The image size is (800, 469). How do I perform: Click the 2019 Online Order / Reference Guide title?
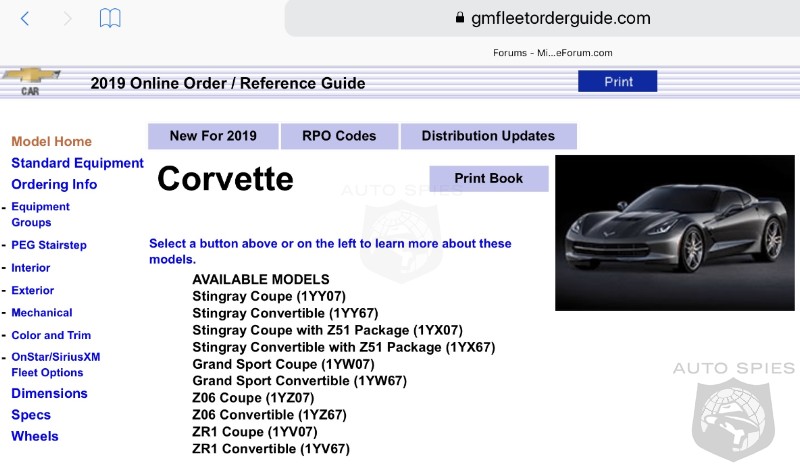click(x=228, y=83)
